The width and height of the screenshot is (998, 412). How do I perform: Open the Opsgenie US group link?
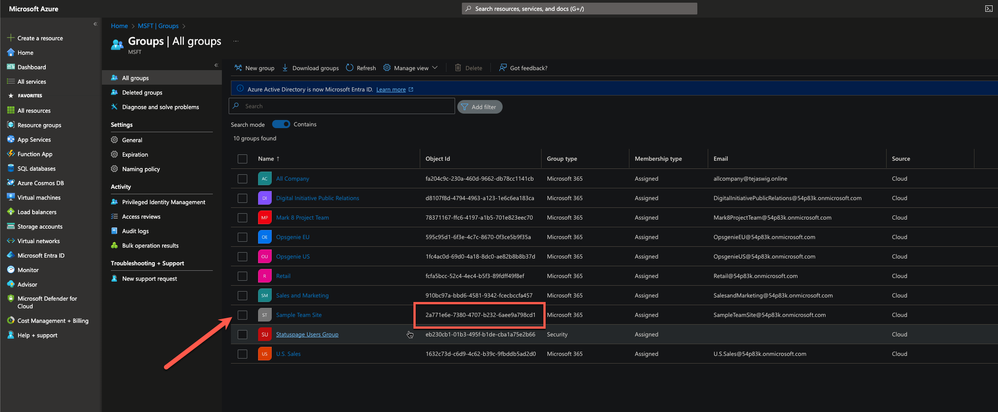click(x=293, y=257)
